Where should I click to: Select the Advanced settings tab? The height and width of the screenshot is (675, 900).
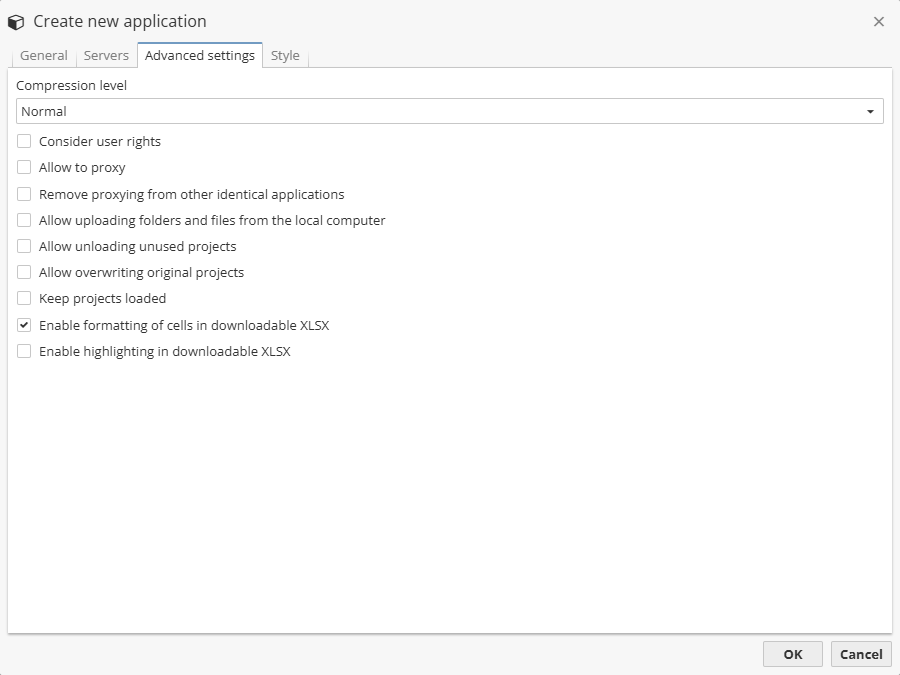[200, 56]
